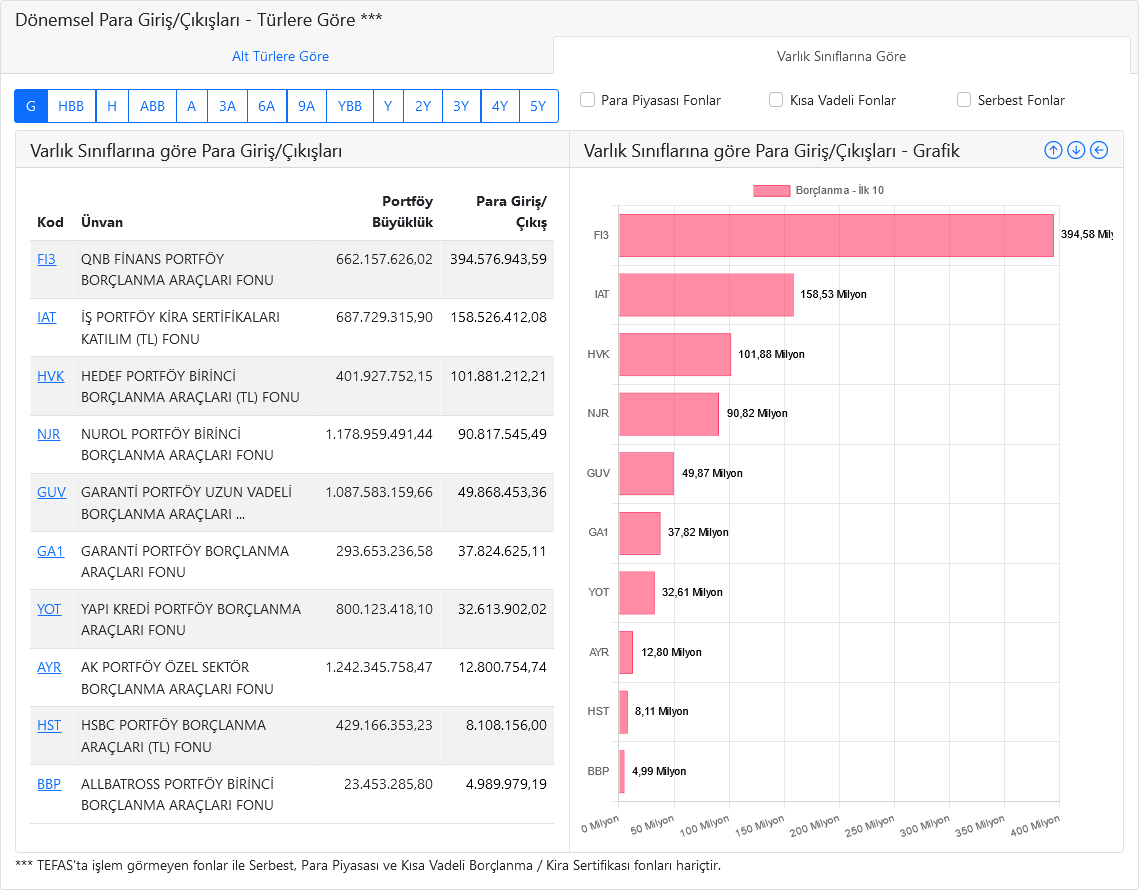The width and height of the screenshot is (1139, 890).
Task: Click portfolio size 1.242.345.758,47
Action: [379, 667]
